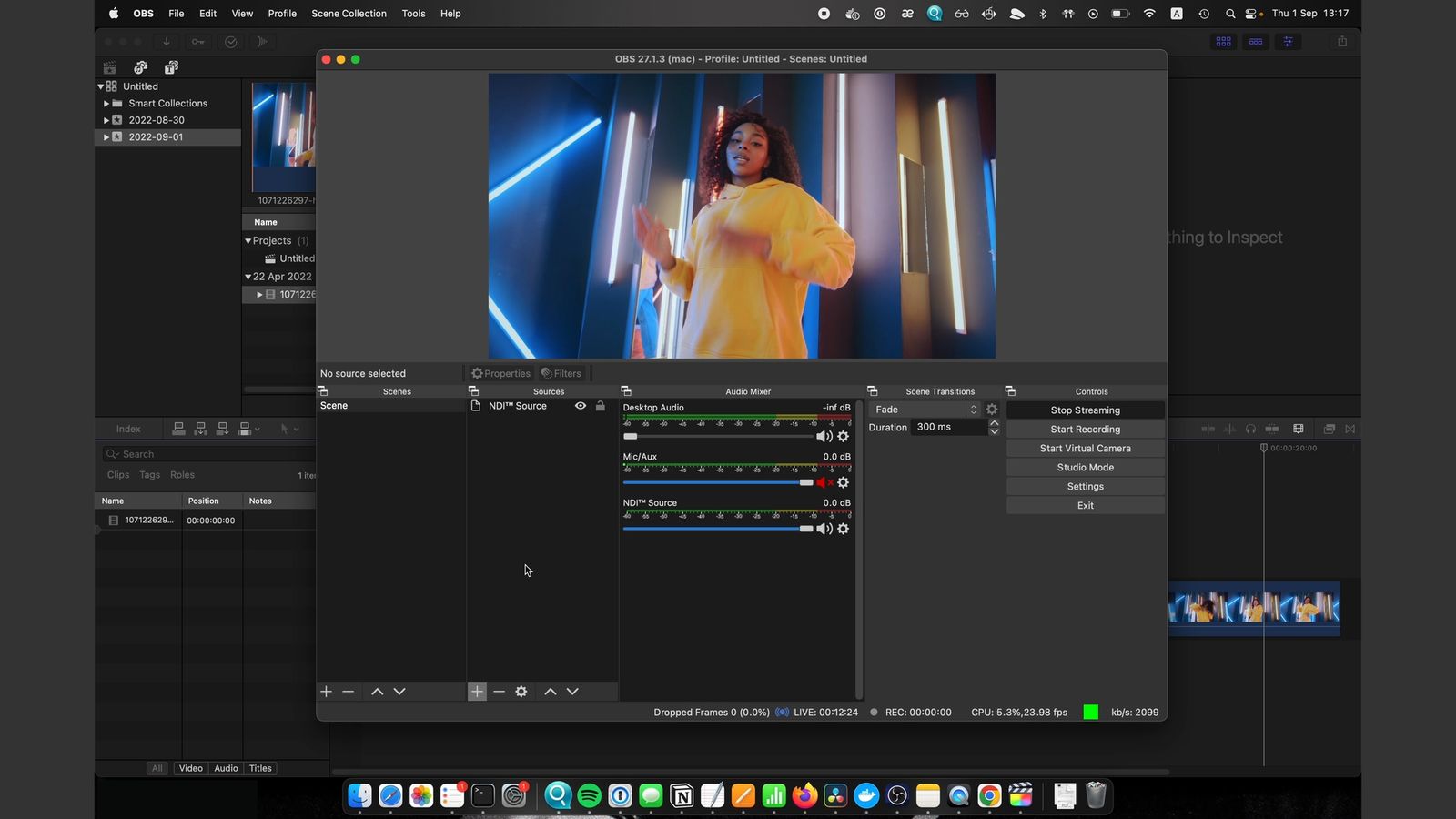The height and width of the screenshot is (819, 1456).
Task: Open the Scene Transitions settings gear
Action: (x=991, y=409)
